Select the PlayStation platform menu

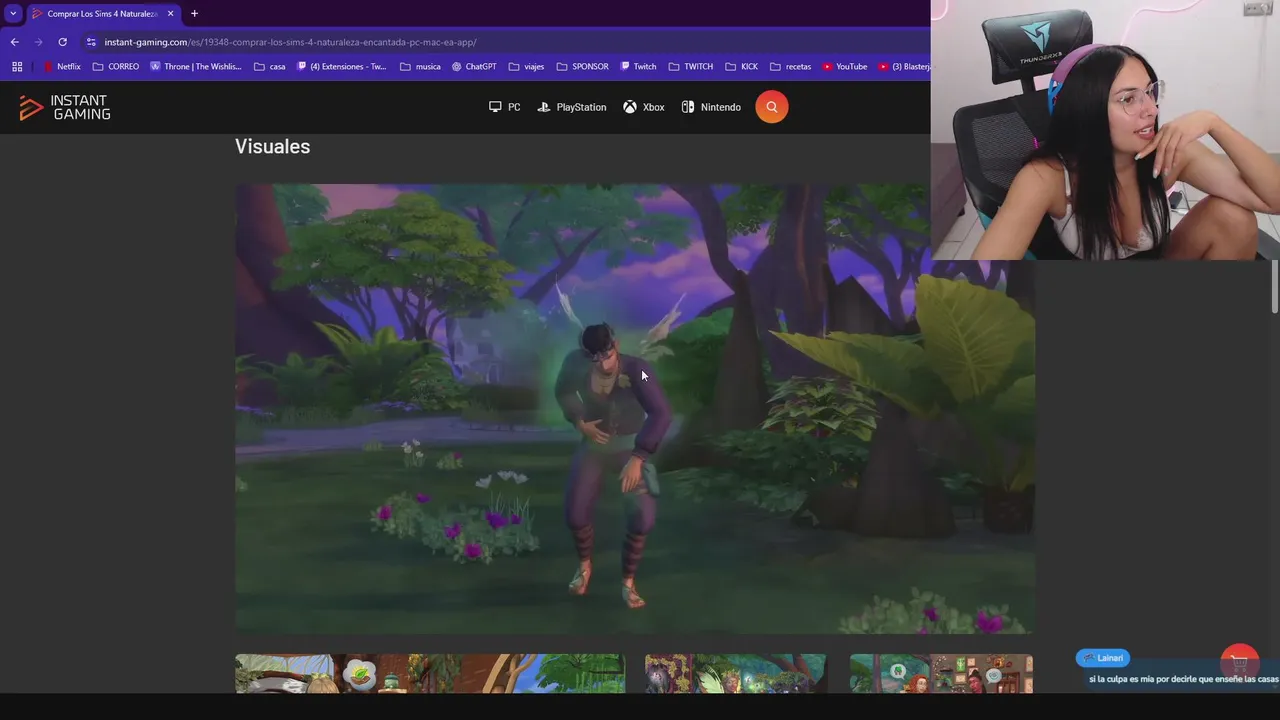coord(572,107)
